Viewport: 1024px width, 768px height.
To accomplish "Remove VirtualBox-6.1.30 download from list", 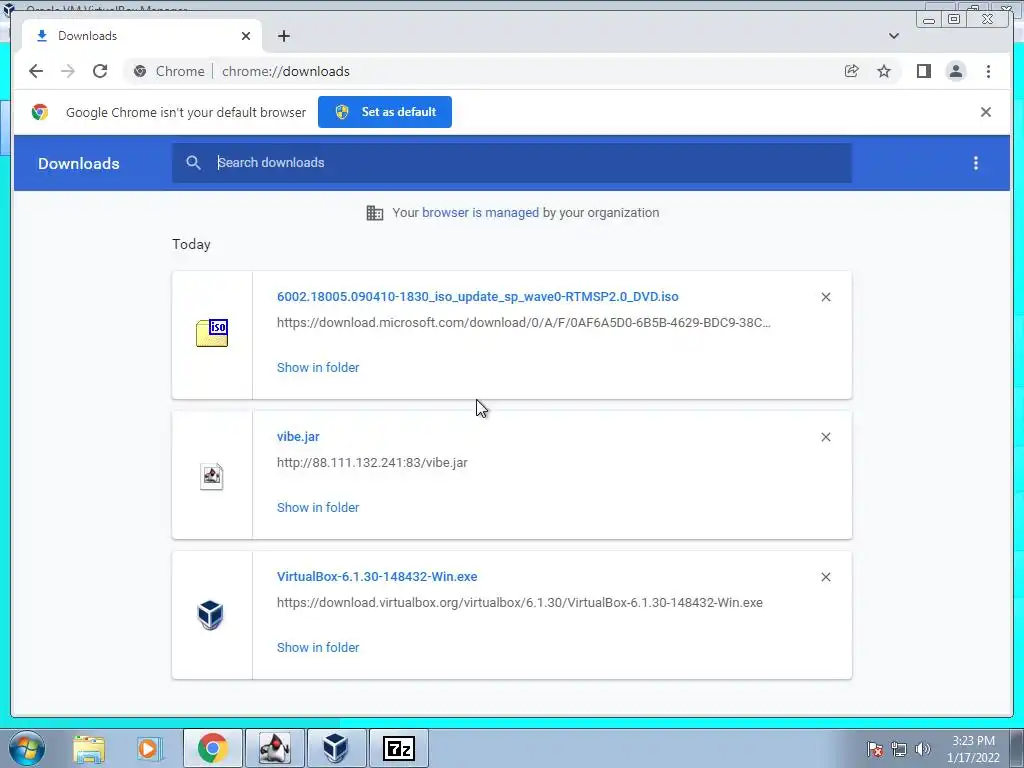I will 826,577.
